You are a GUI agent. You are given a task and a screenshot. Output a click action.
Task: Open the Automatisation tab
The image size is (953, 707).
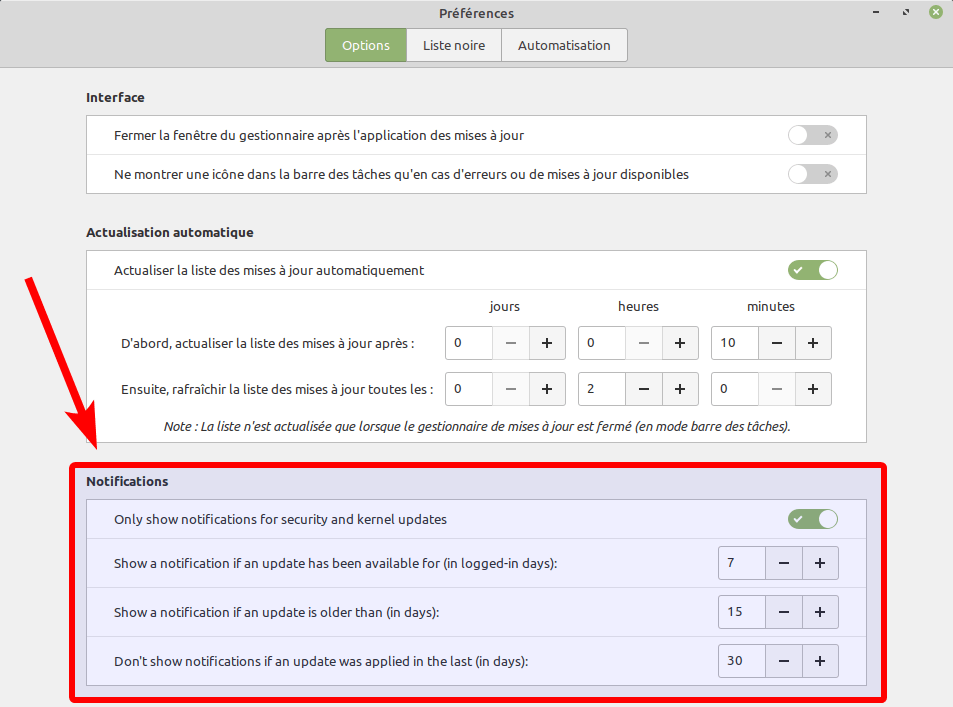point(564,45)
